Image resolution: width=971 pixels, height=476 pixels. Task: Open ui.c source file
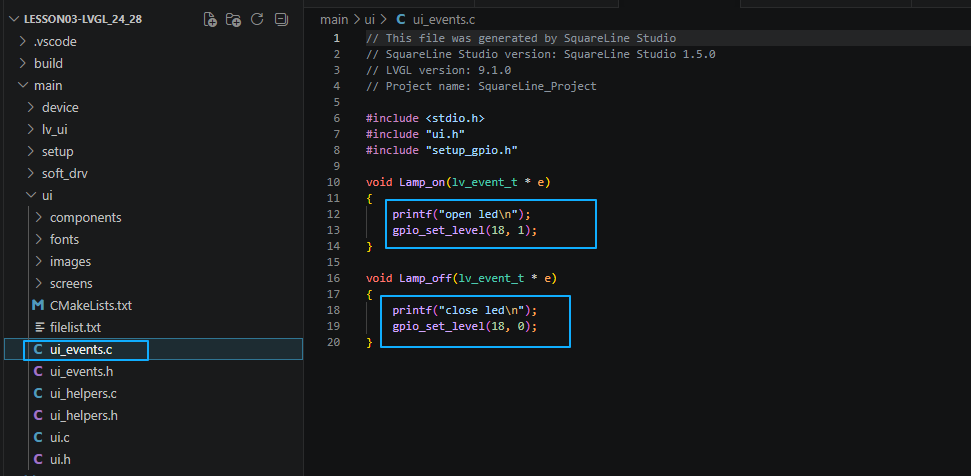(60, 437)
